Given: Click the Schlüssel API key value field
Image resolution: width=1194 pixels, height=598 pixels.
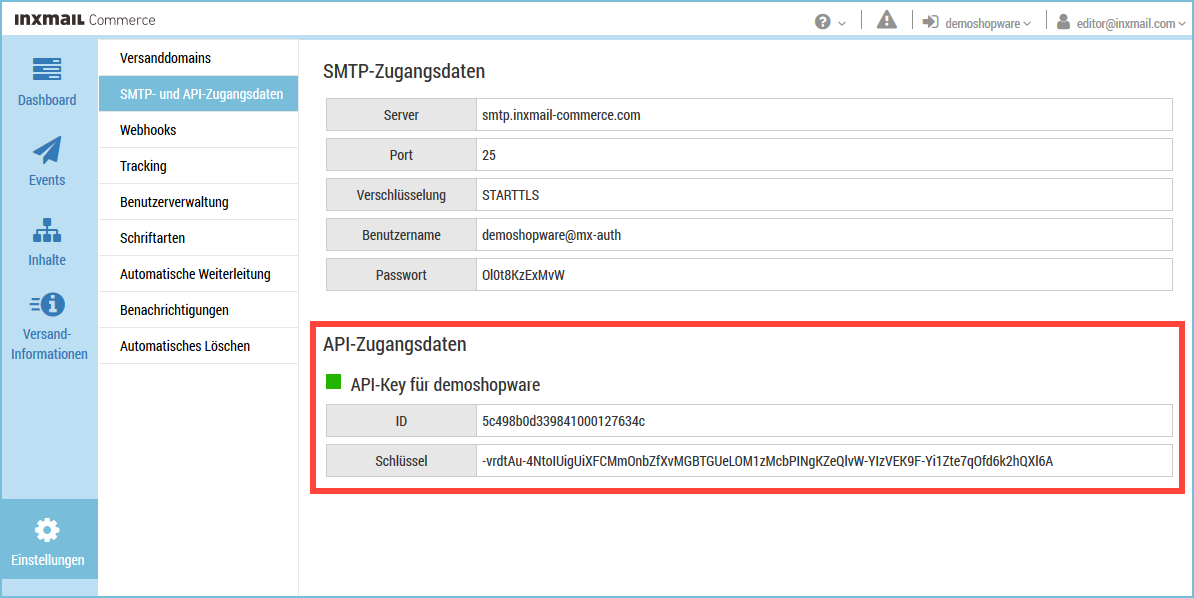Looking at the screenshot, I should [824, 460].
